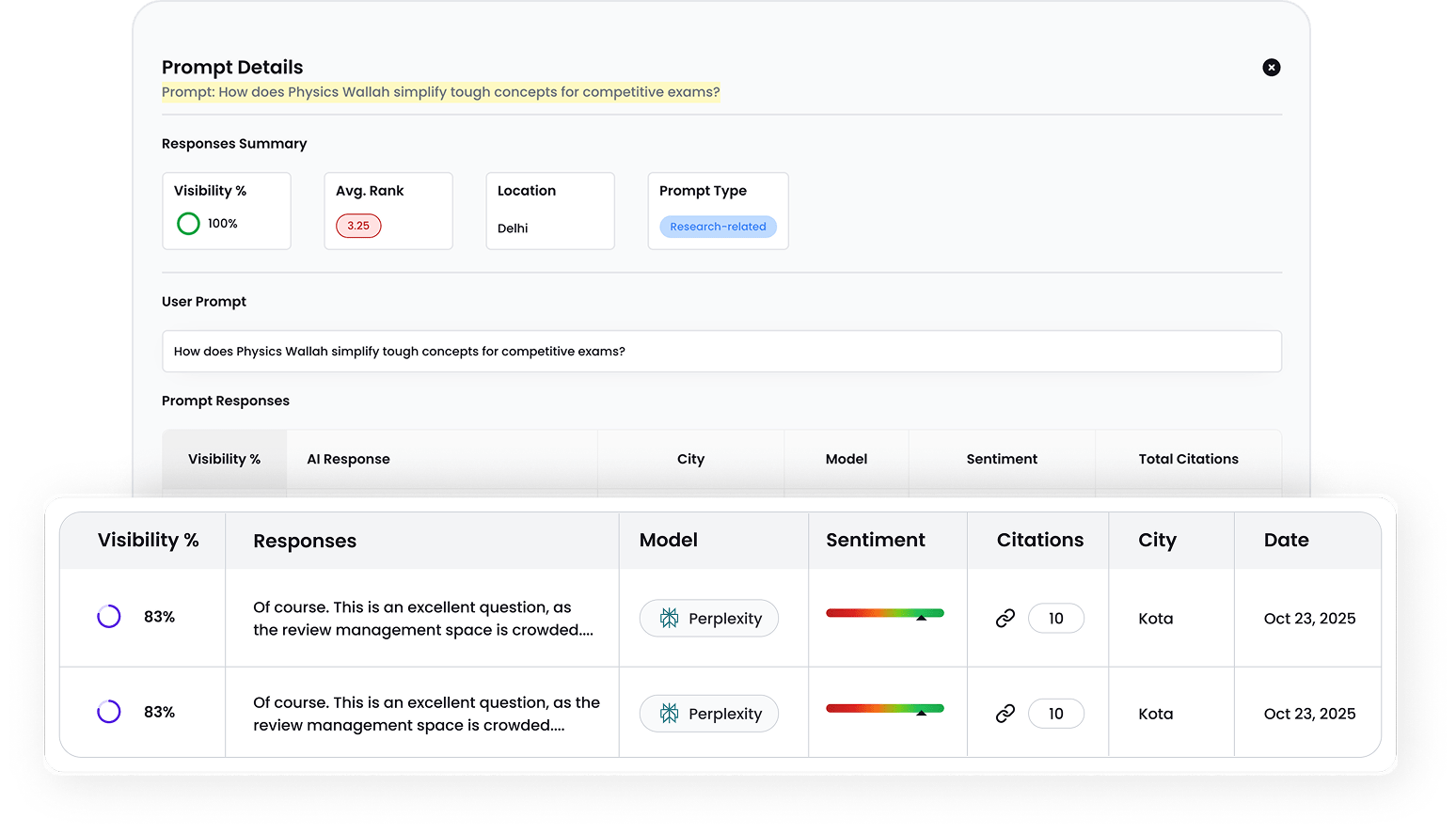Sort by the Date column header

[x=1286, y=540]
